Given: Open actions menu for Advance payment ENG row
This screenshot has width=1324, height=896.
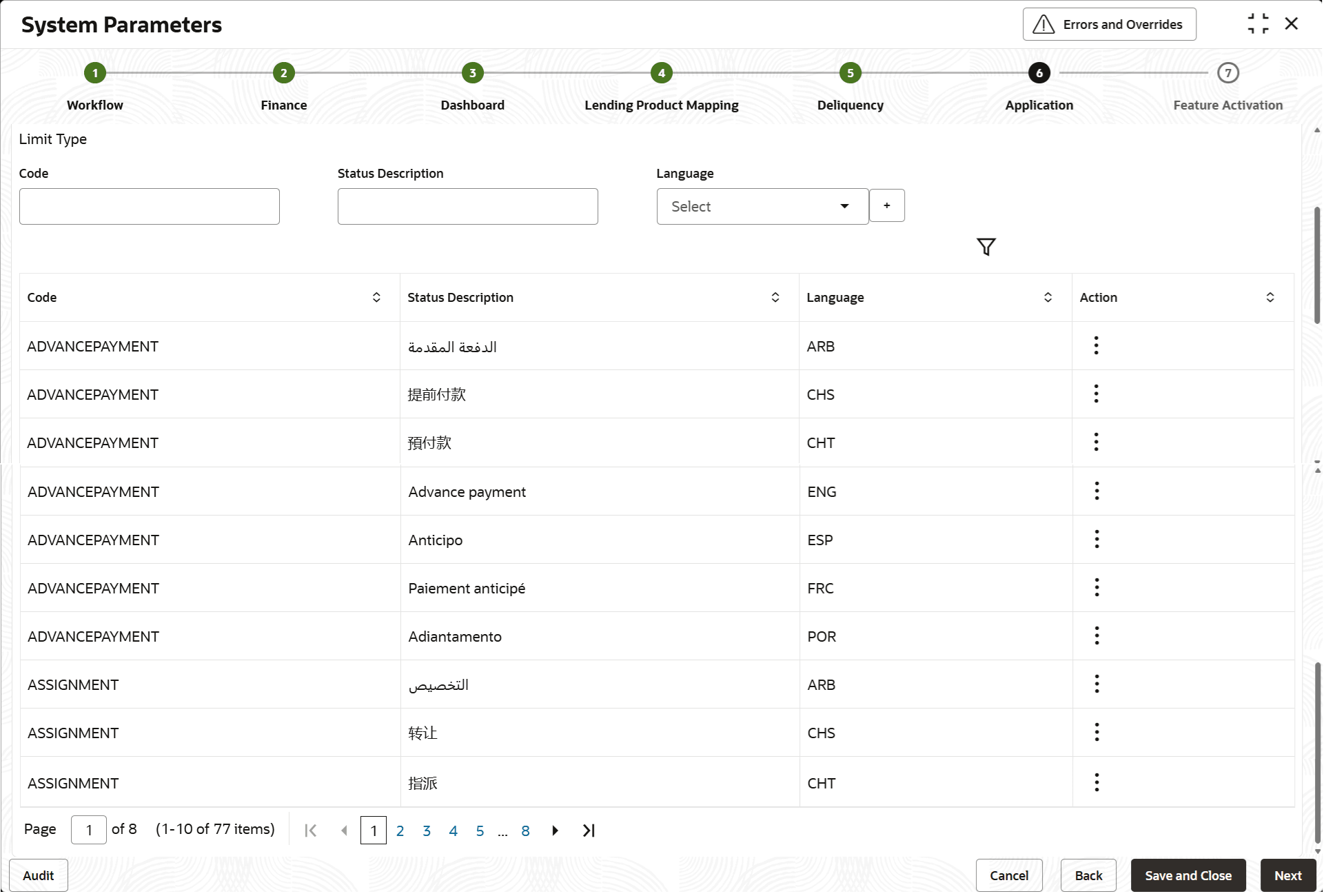Looking at the screenshot, I should (x=1097, y=491).
